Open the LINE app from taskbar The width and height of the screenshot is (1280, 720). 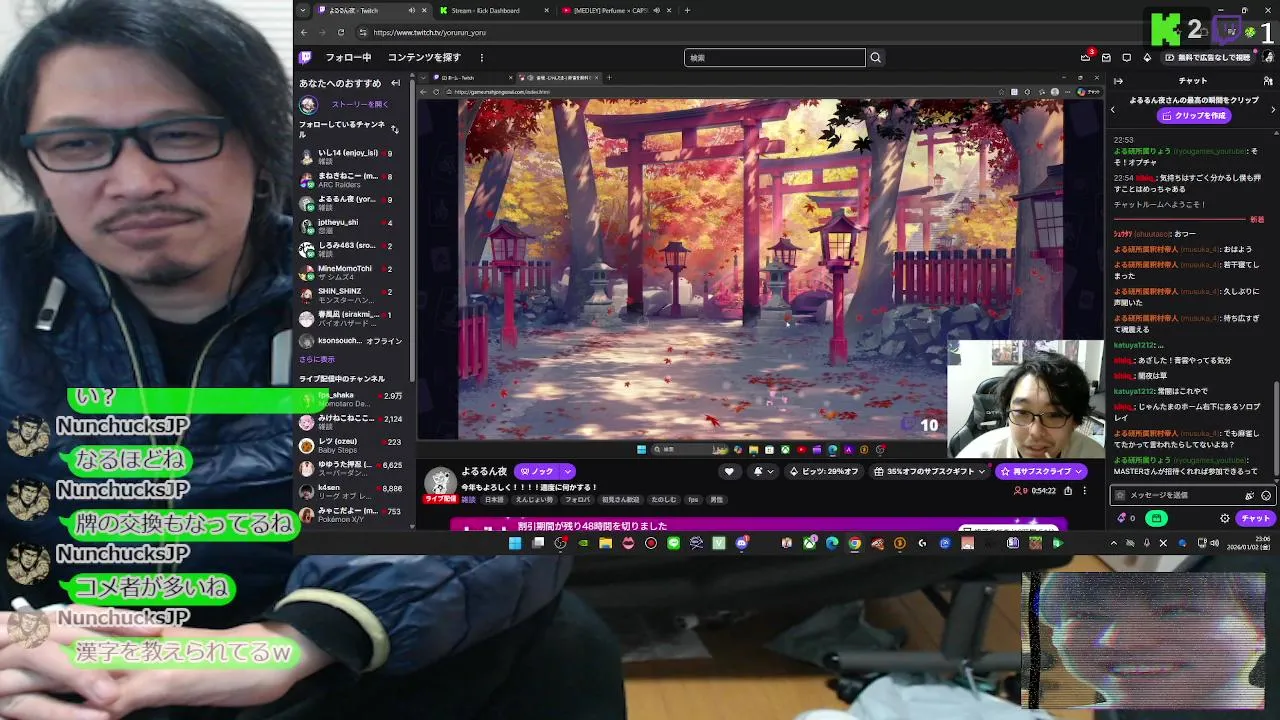(673, 543)
